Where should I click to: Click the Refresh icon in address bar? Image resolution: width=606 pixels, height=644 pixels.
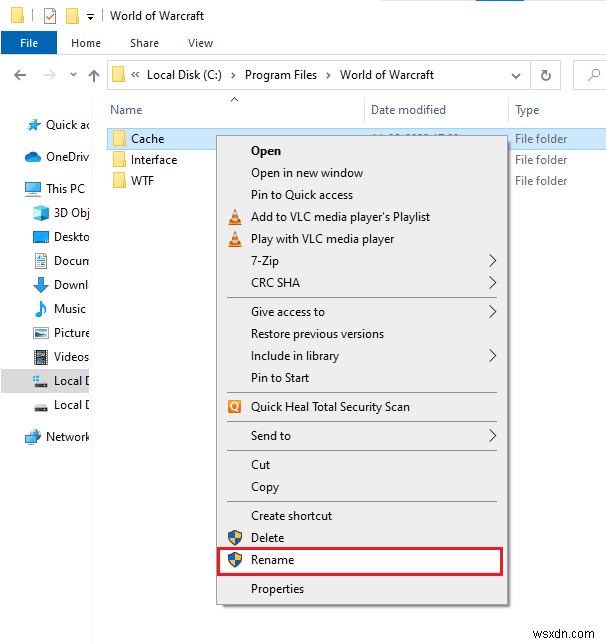point(545,74)
